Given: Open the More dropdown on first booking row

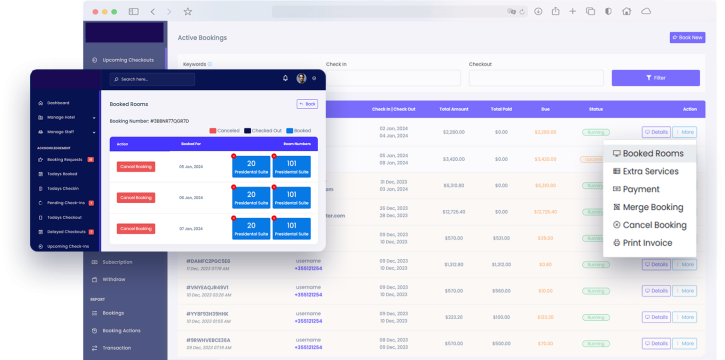Looking at the screenshot, I should click(x=684, y=132).
